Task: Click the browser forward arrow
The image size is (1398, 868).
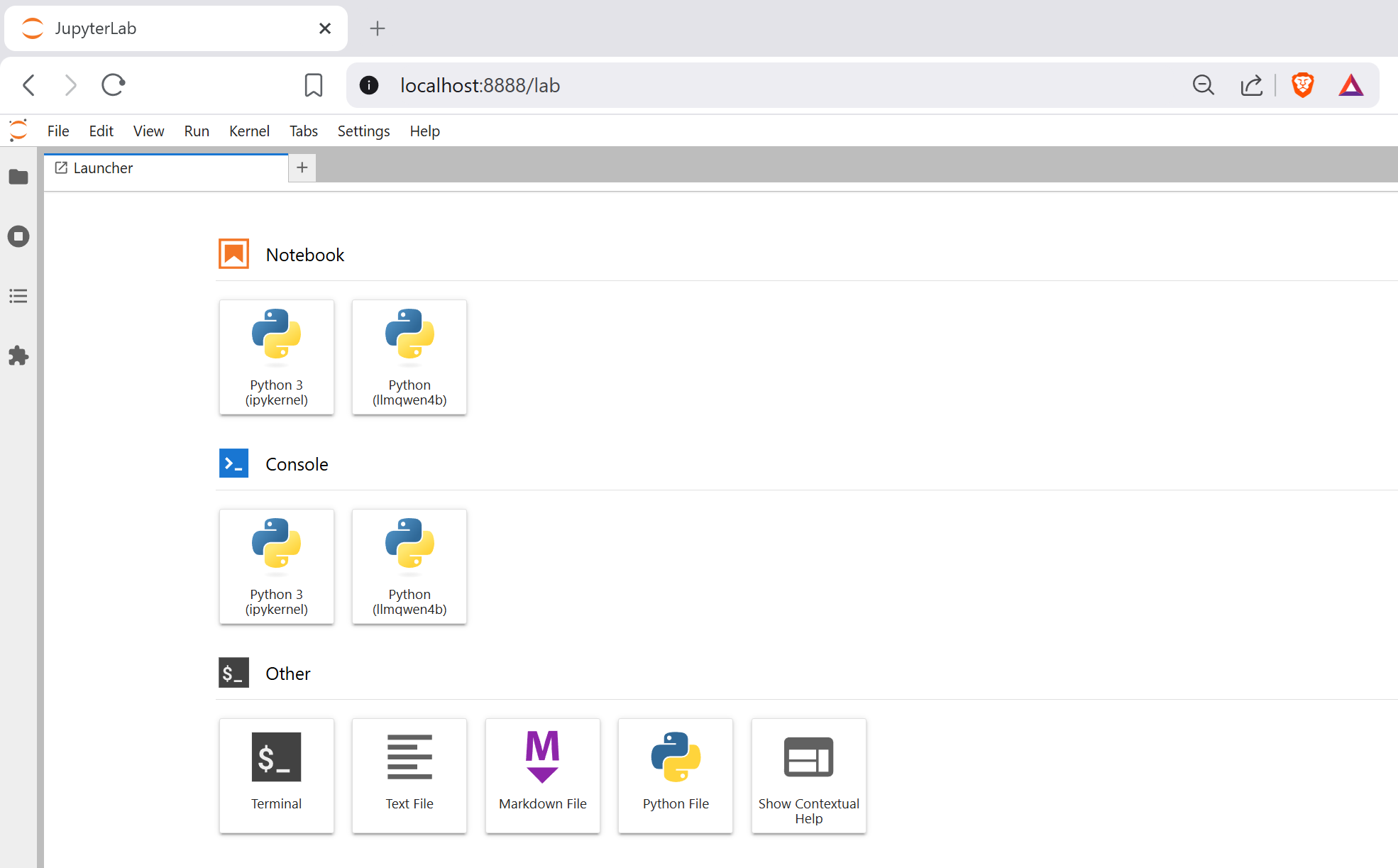Action: coord(70,85)
